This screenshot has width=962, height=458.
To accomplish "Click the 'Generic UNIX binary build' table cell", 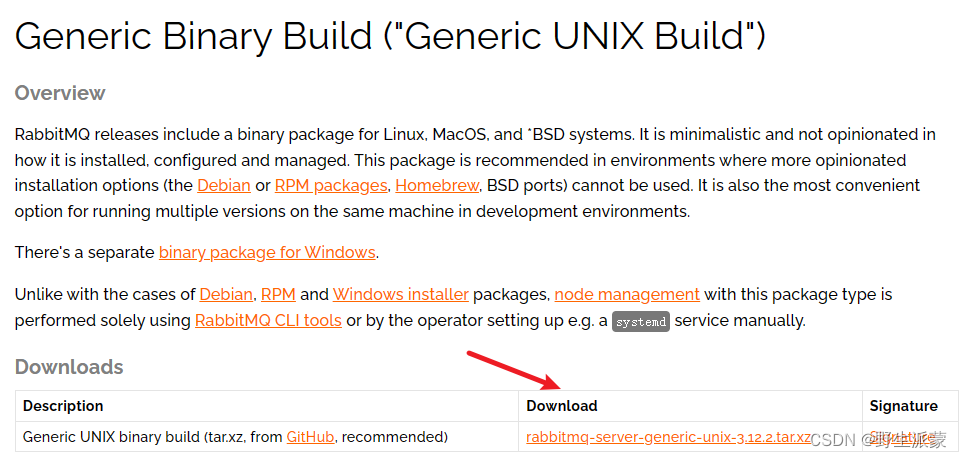I will pos(267,437).
